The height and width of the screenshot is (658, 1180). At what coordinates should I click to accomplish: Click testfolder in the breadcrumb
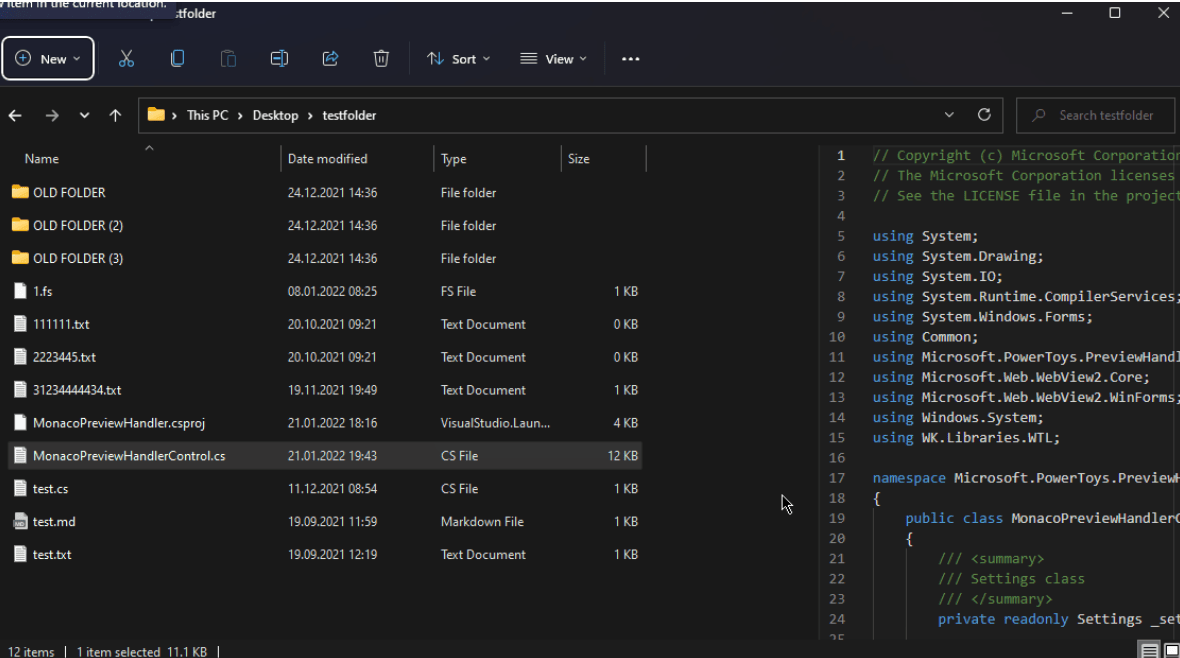349,115
